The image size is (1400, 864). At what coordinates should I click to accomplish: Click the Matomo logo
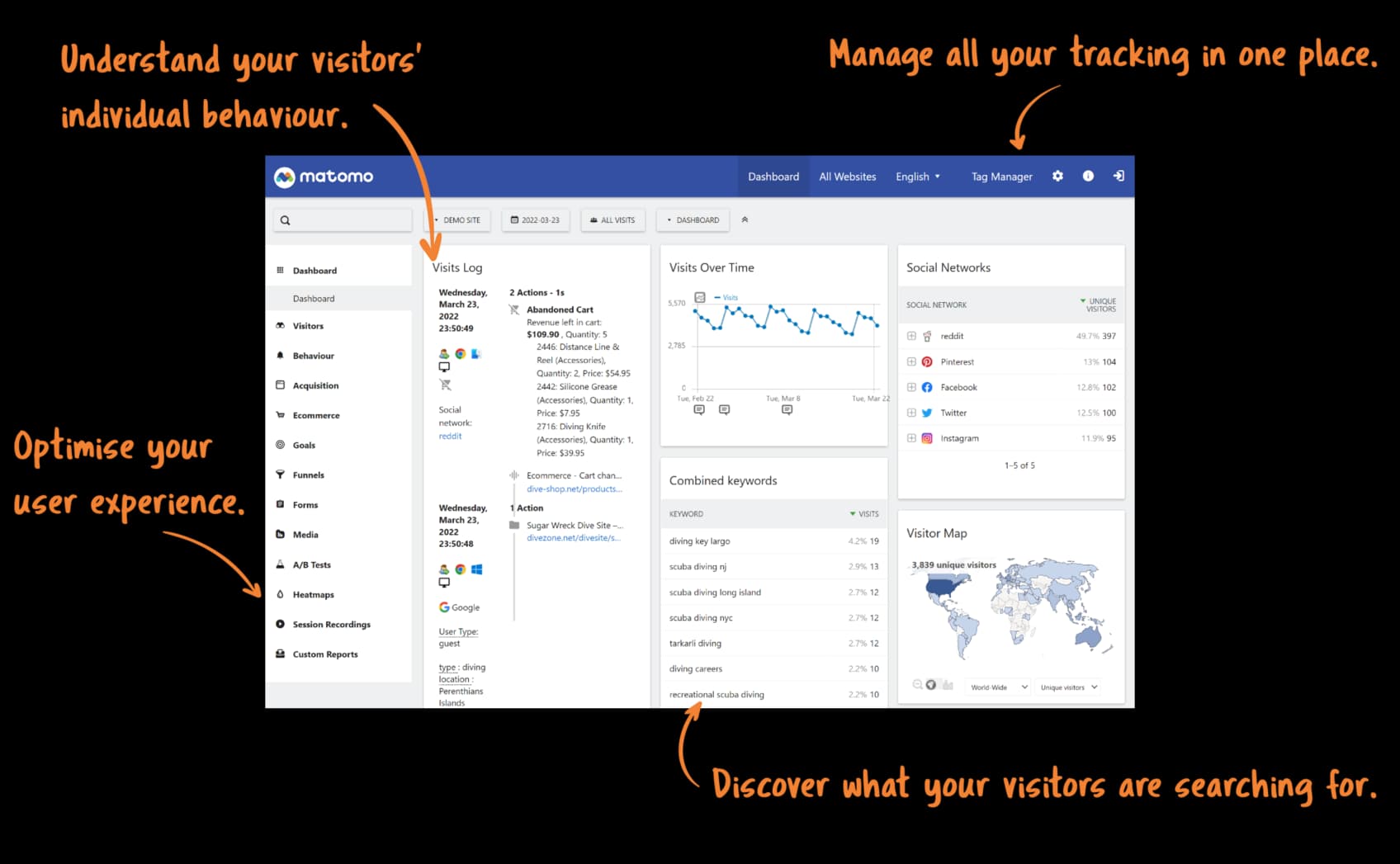click(x=324, y=176)
